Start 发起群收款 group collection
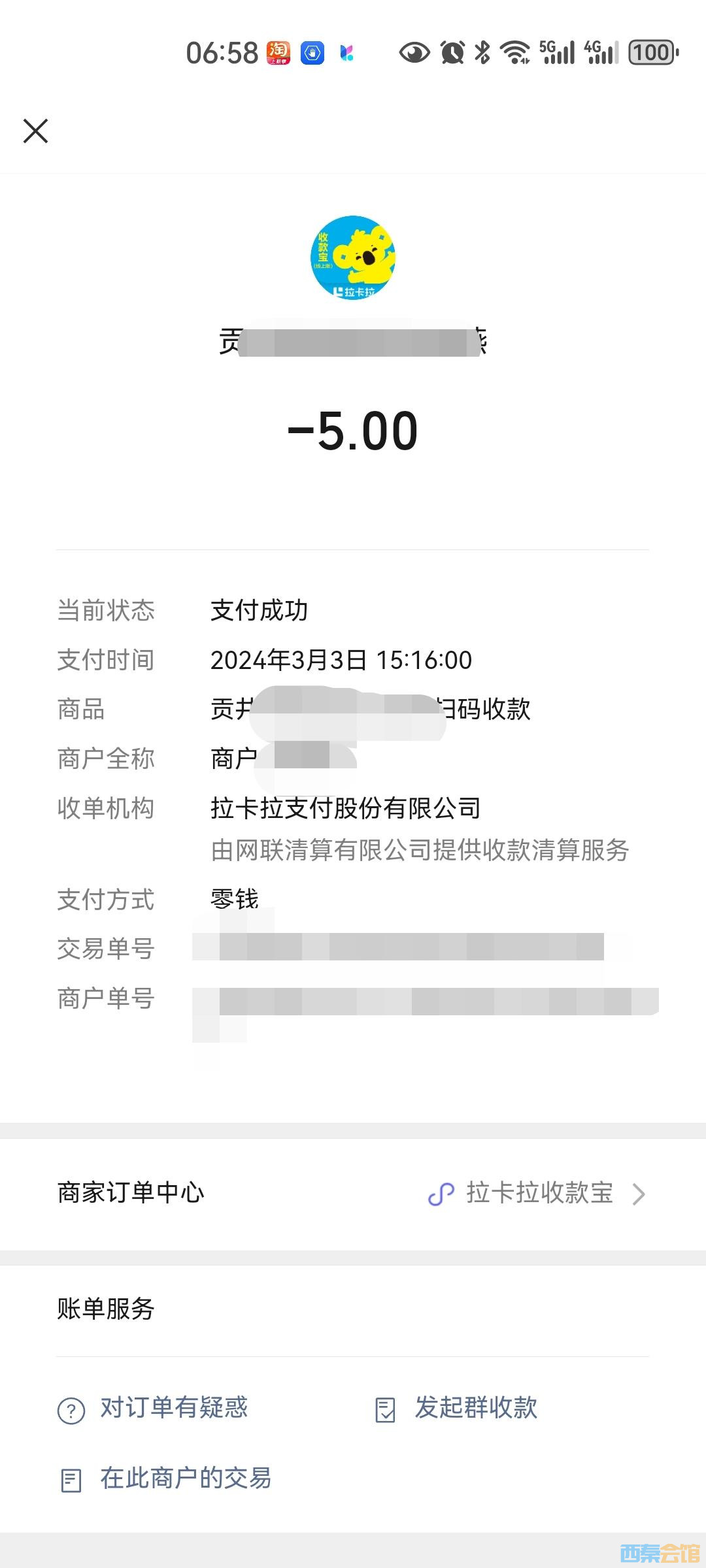Image resolution: width=706 pixels, height=1568 pixels. (476, 1408)
